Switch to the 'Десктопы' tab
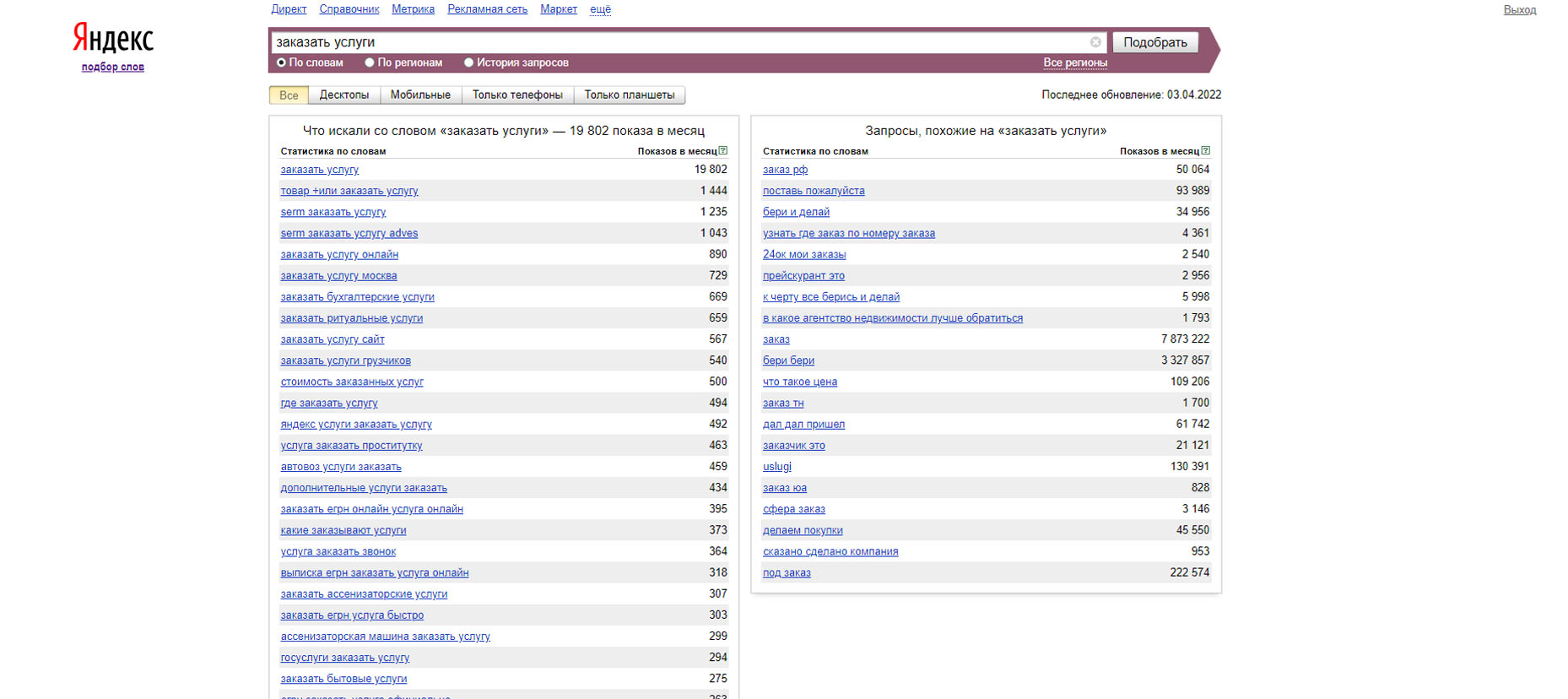 click(x=344, y=95)
